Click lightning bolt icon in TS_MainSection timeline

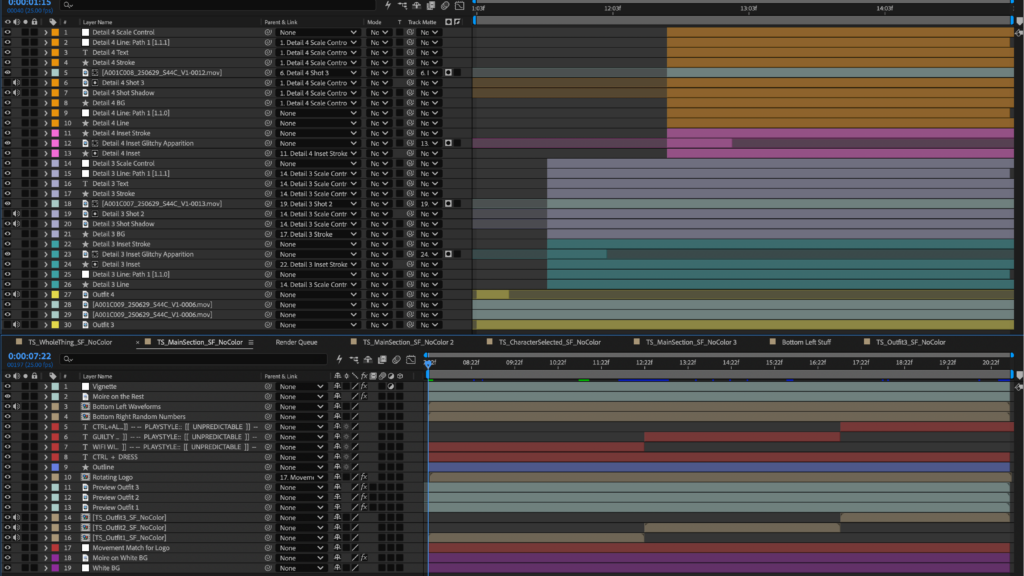coord(339,359)
